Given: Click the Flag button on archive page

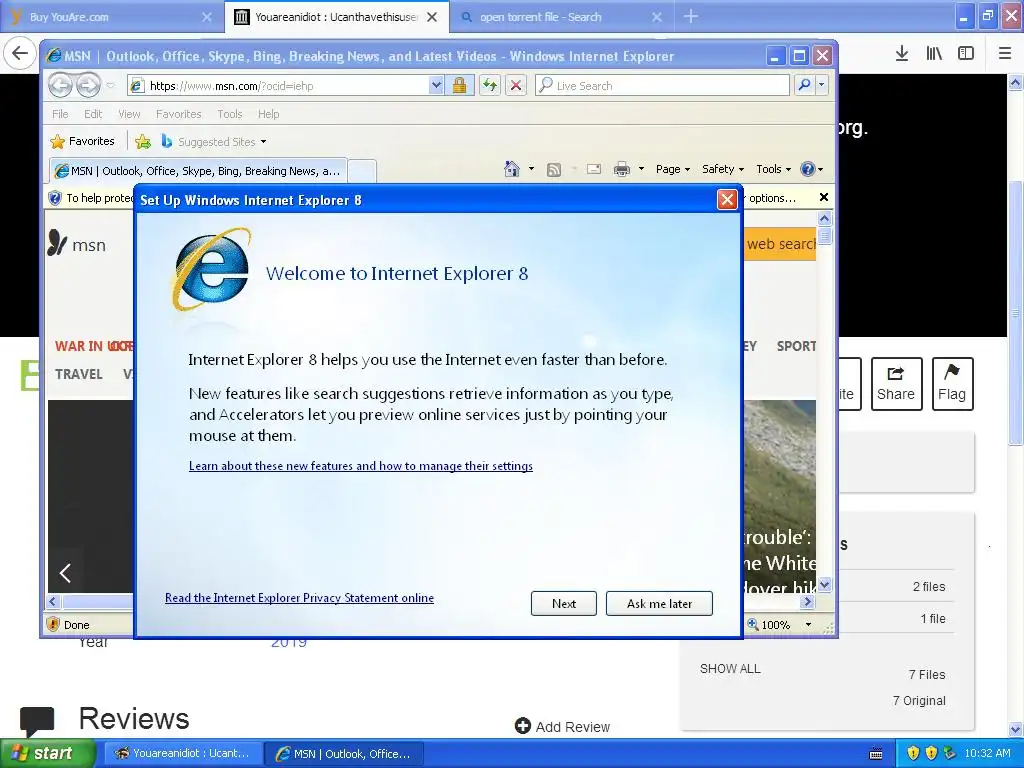Looking at the screenshot, I should 952,384.
